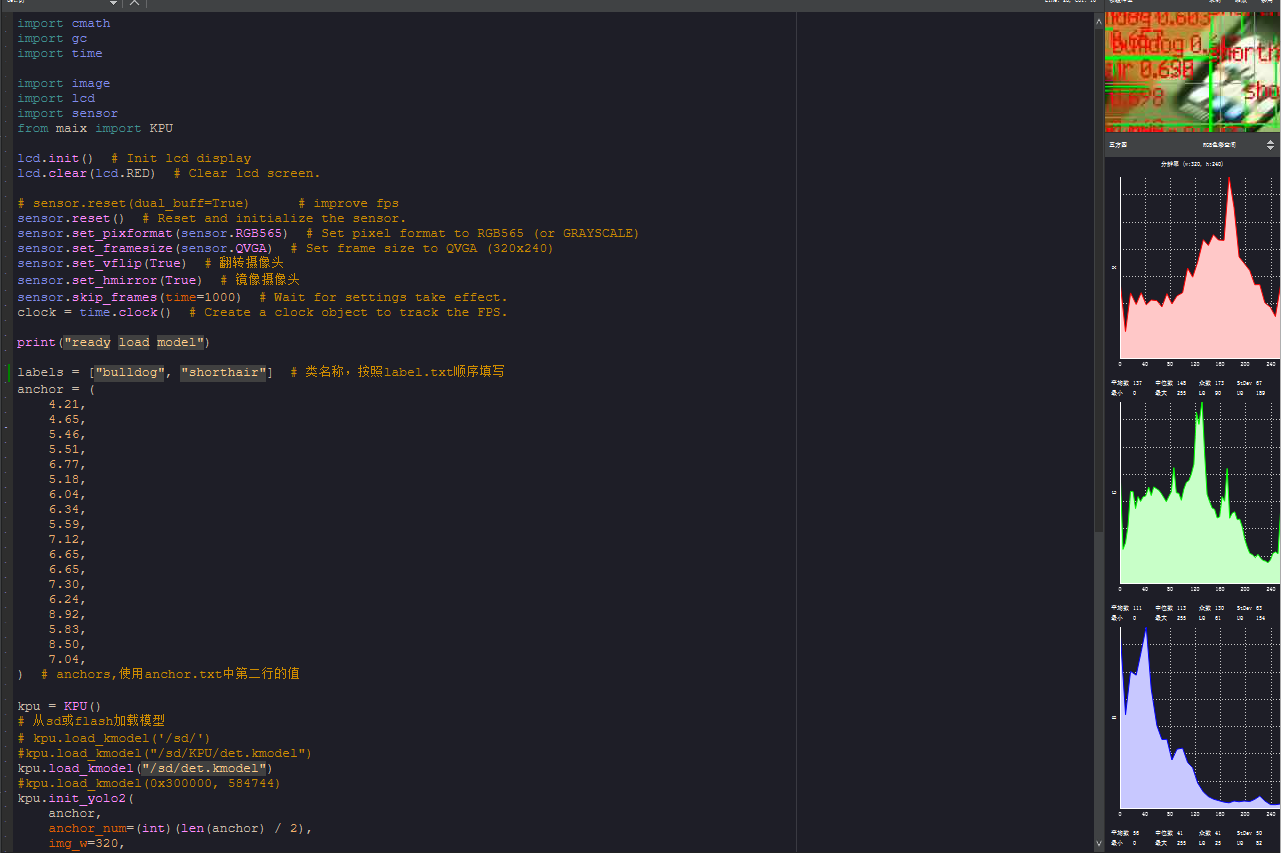The height and width of the screenshot is (853, 1281).
Task: Place cursor on the "bulldog" label string
Action: click(x=132, y=372)
